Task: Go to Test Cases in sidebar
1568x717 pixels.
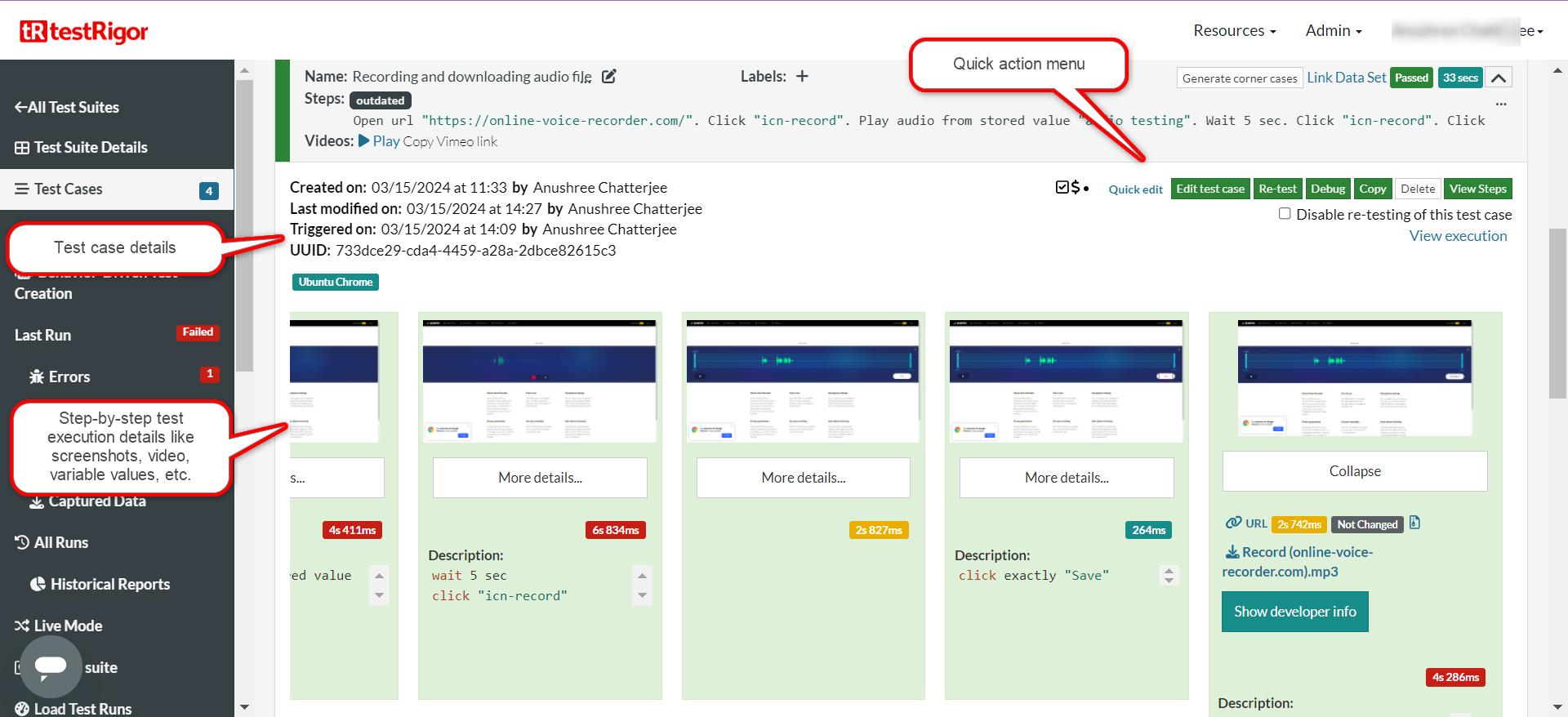Action: pyautogui.click(x=69, y=189)
